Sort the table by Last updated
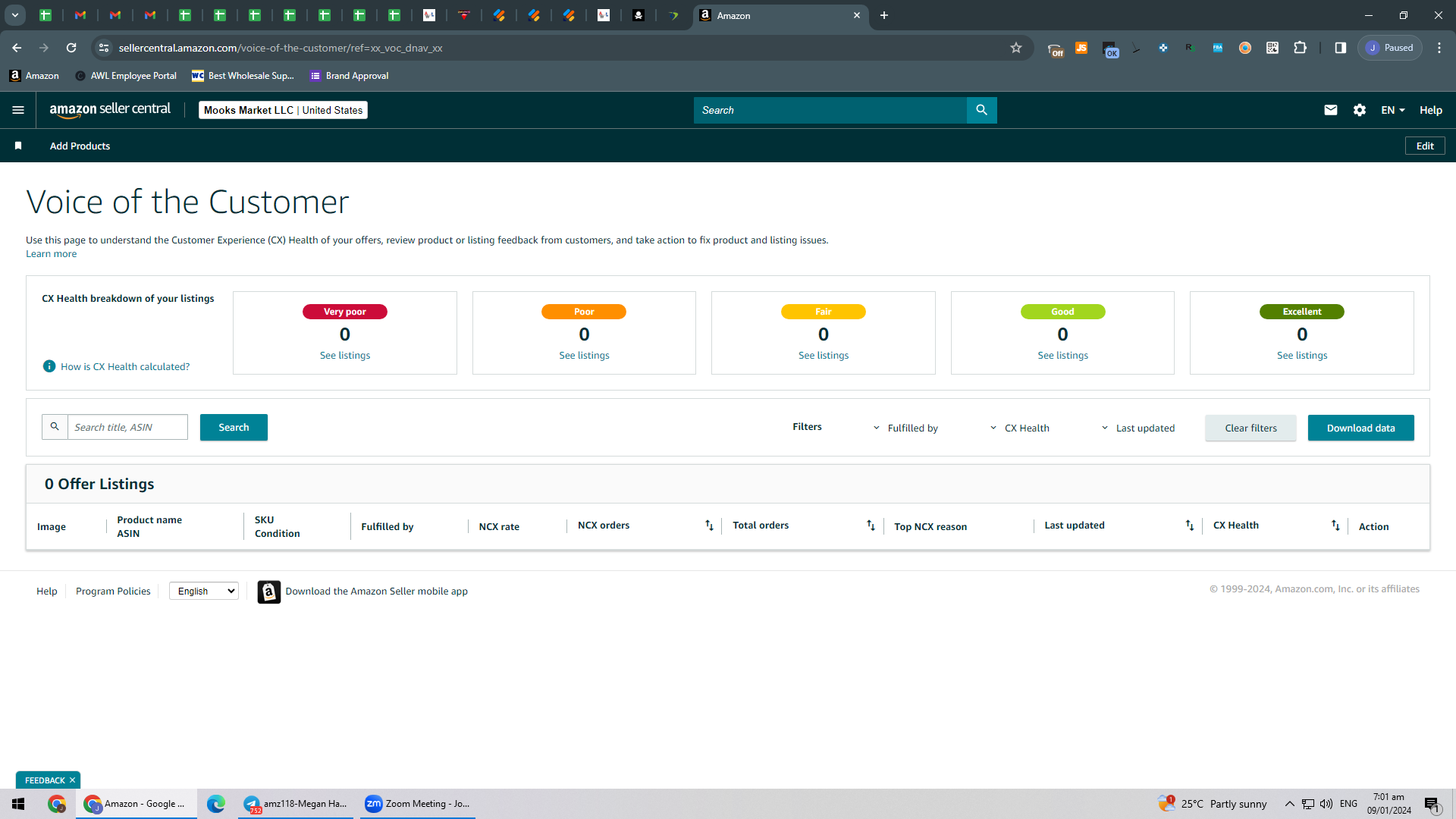The height and width of the screenshot is (819, 1456). (x=1189, y=526)
